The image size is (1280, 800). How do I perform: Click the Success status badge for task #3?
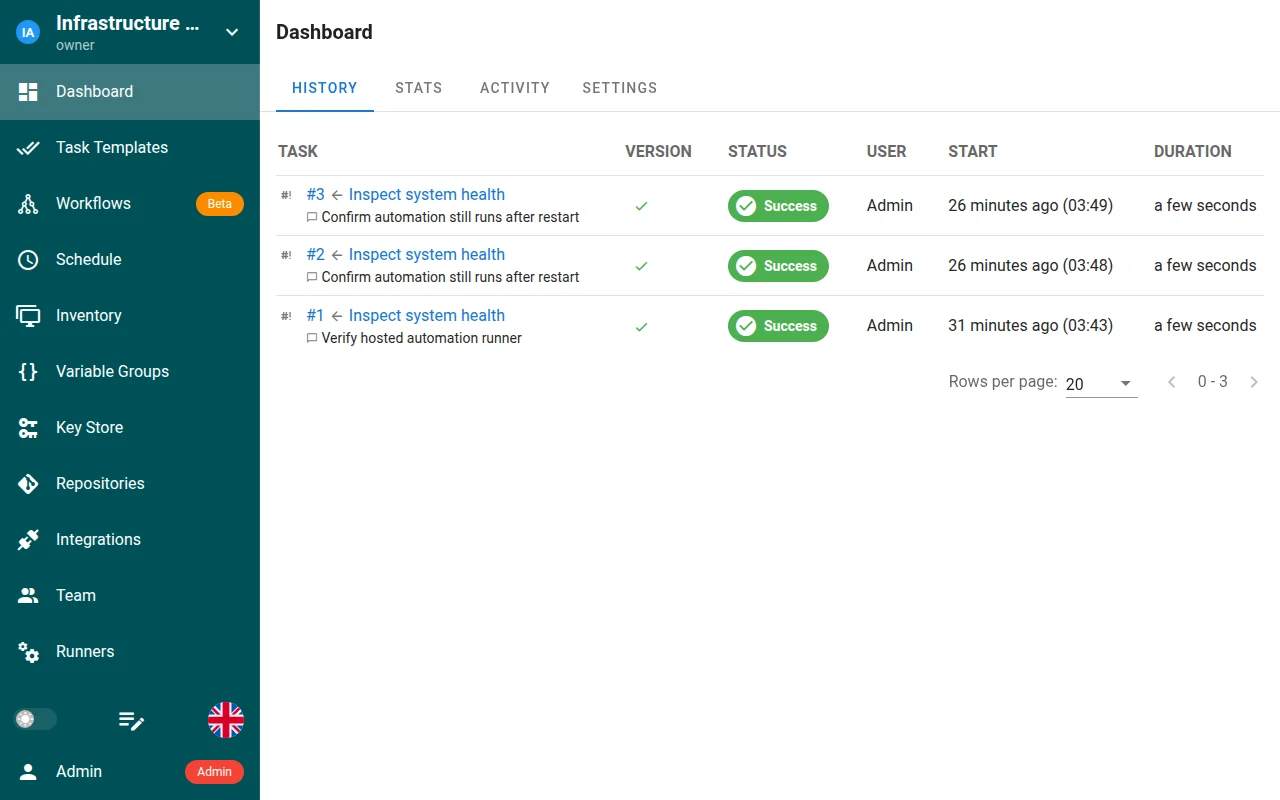point(778,206)
